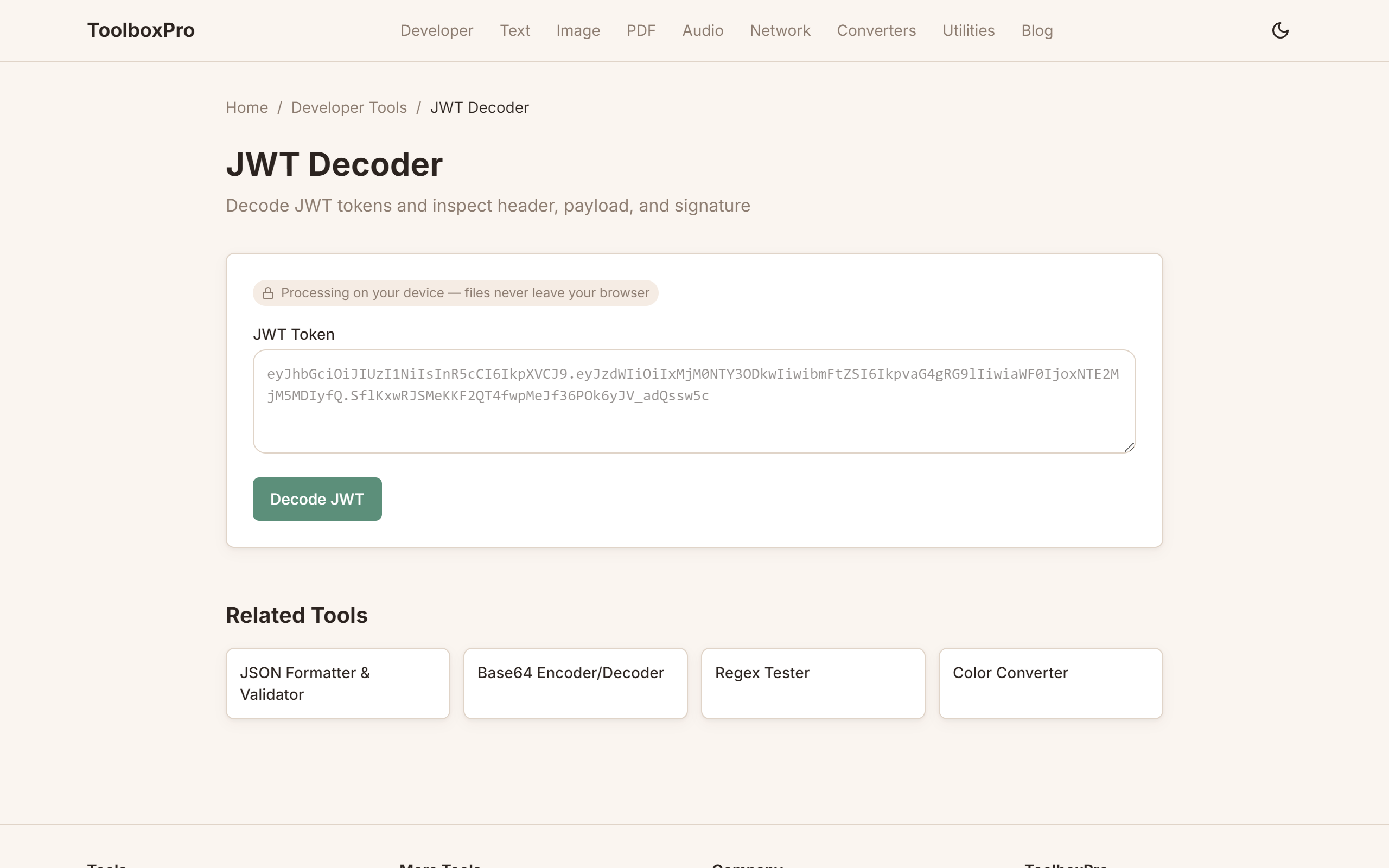Go to the Home breadcrumb
The image size is (1389, 868).
(247, 107)
